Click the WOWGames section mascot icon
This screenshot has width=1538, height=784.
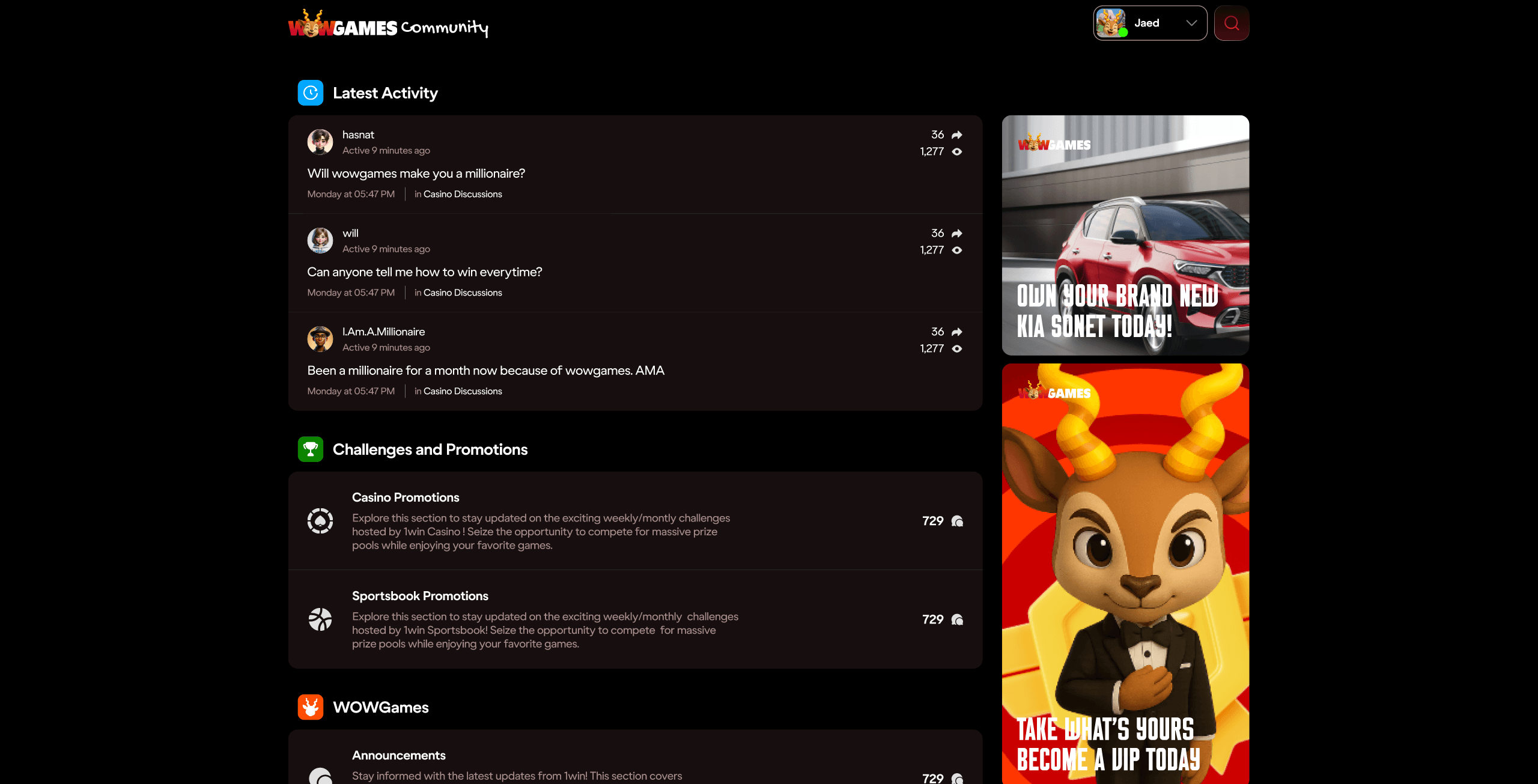(311, 707)
